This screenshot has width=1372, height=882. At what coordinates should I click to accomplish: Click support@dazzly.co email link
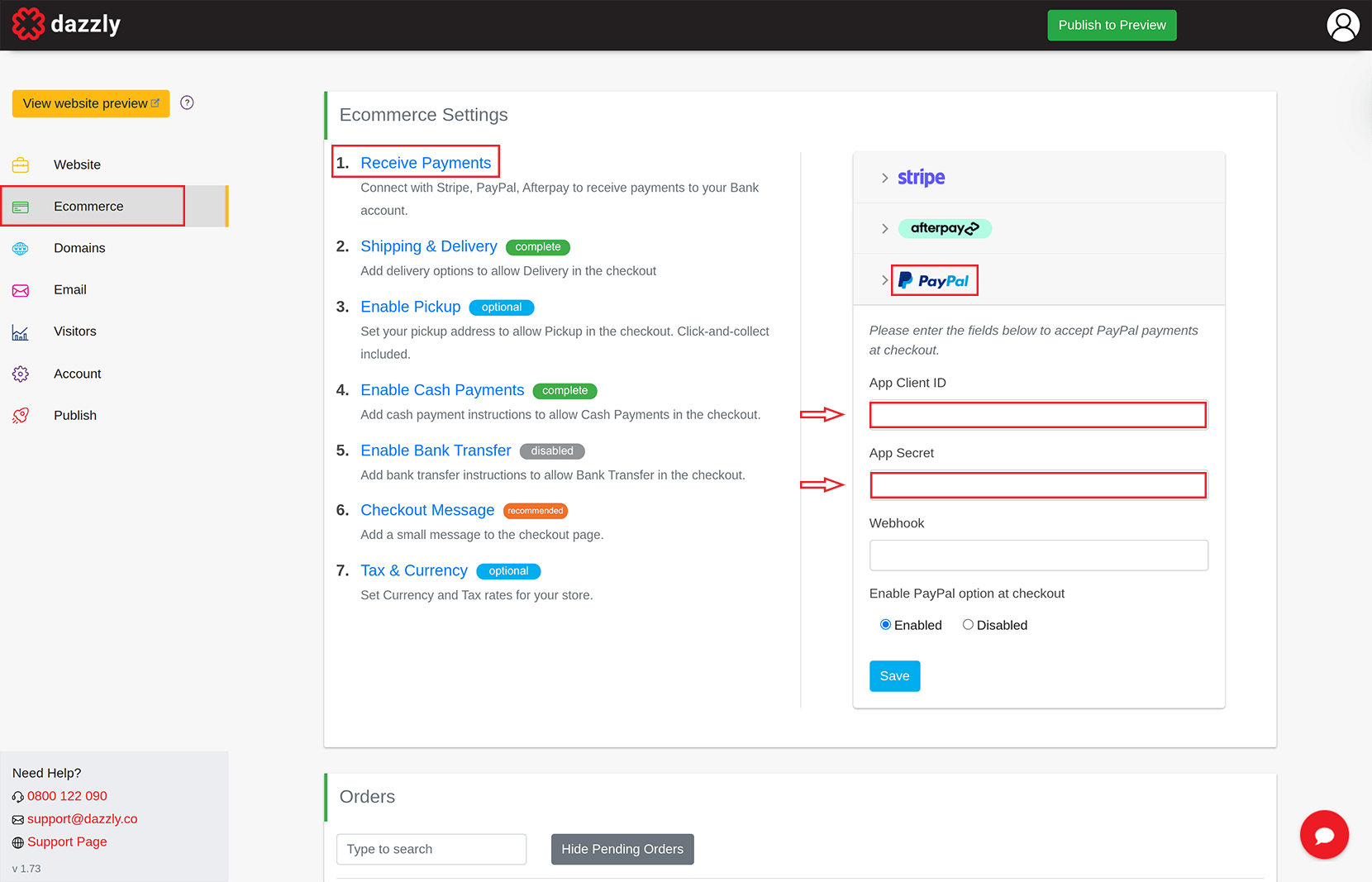[x=82, y=819]
